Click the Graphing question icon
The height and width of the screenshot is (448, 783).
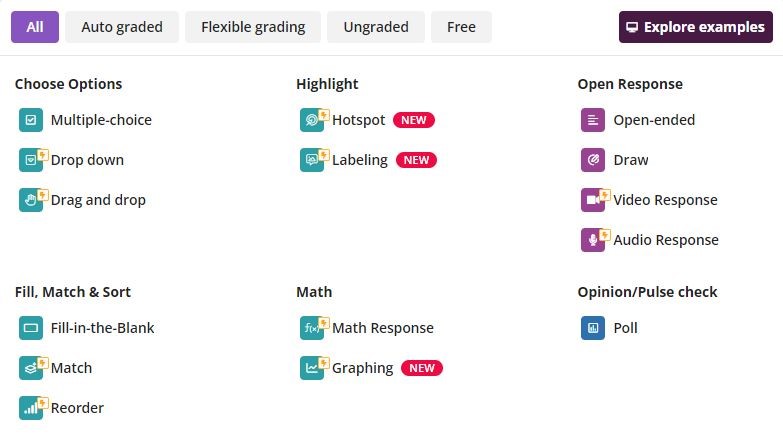pos(312,368)
